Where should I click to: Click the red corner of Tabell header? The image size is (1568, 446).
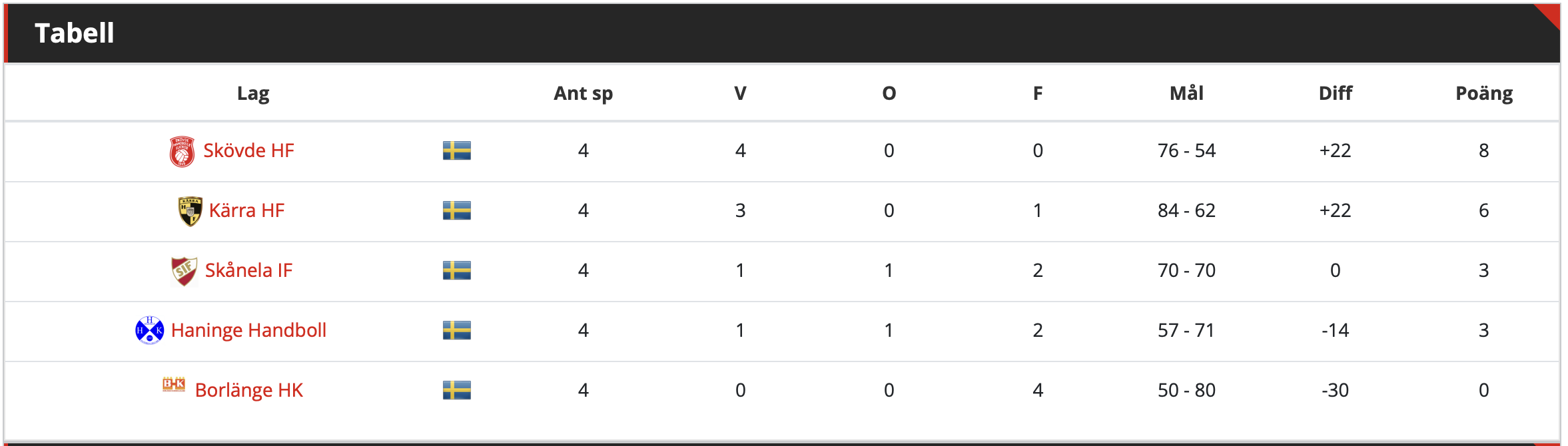1550,13
